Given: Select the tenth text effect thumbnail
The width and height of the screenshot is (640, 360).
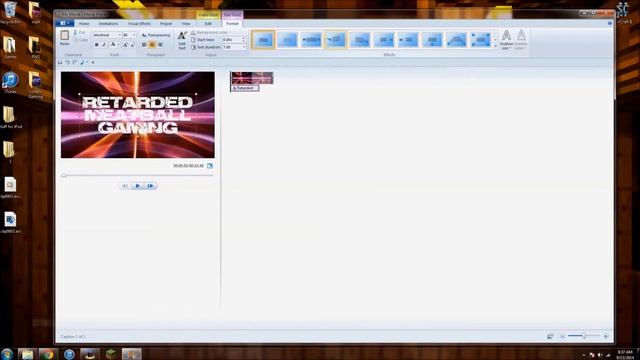Looking at the screenshot, I should click(x=480, y=40).
